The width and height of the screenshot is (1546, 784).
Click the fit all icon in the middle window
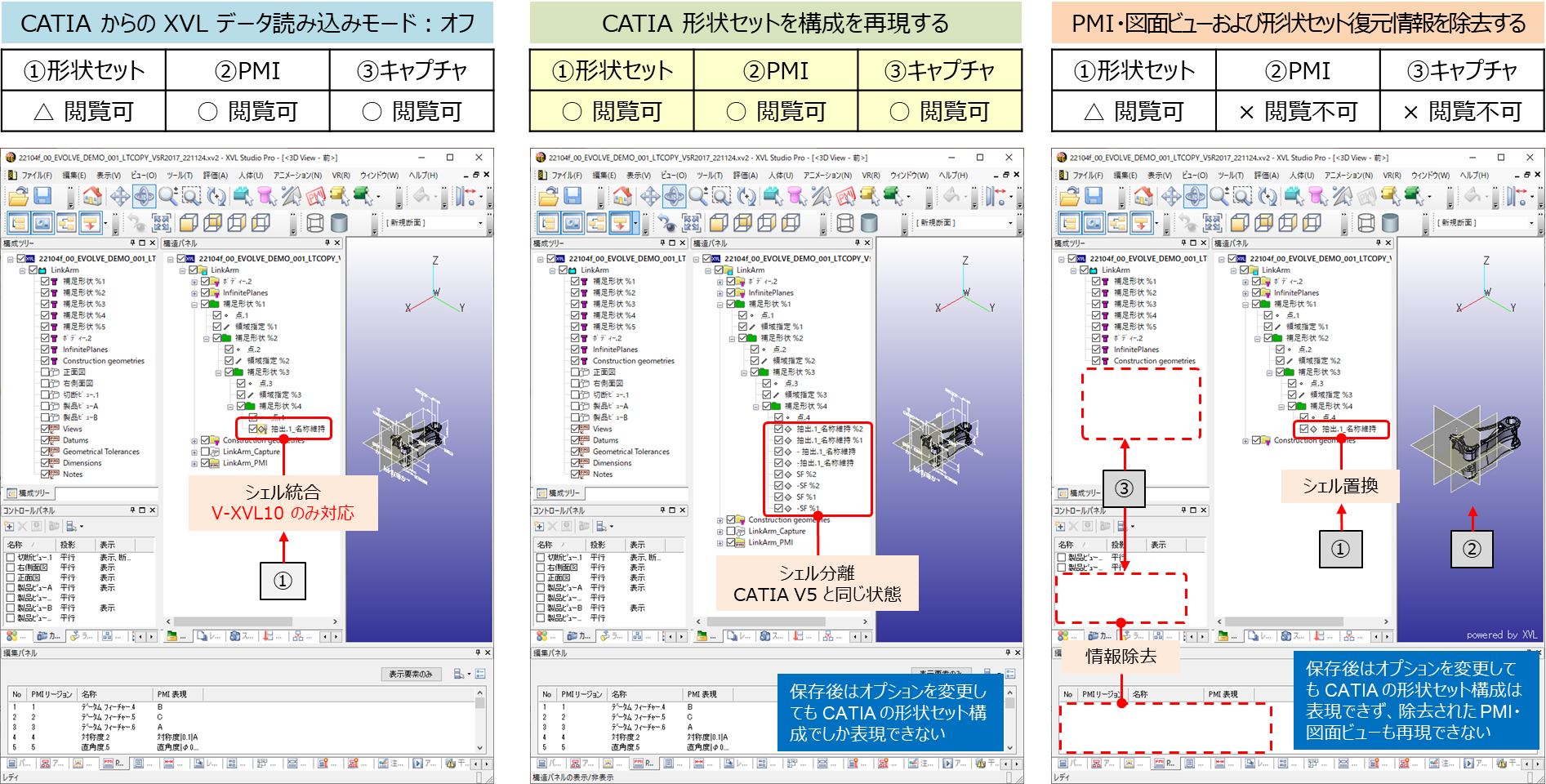[x=691, y=223]
